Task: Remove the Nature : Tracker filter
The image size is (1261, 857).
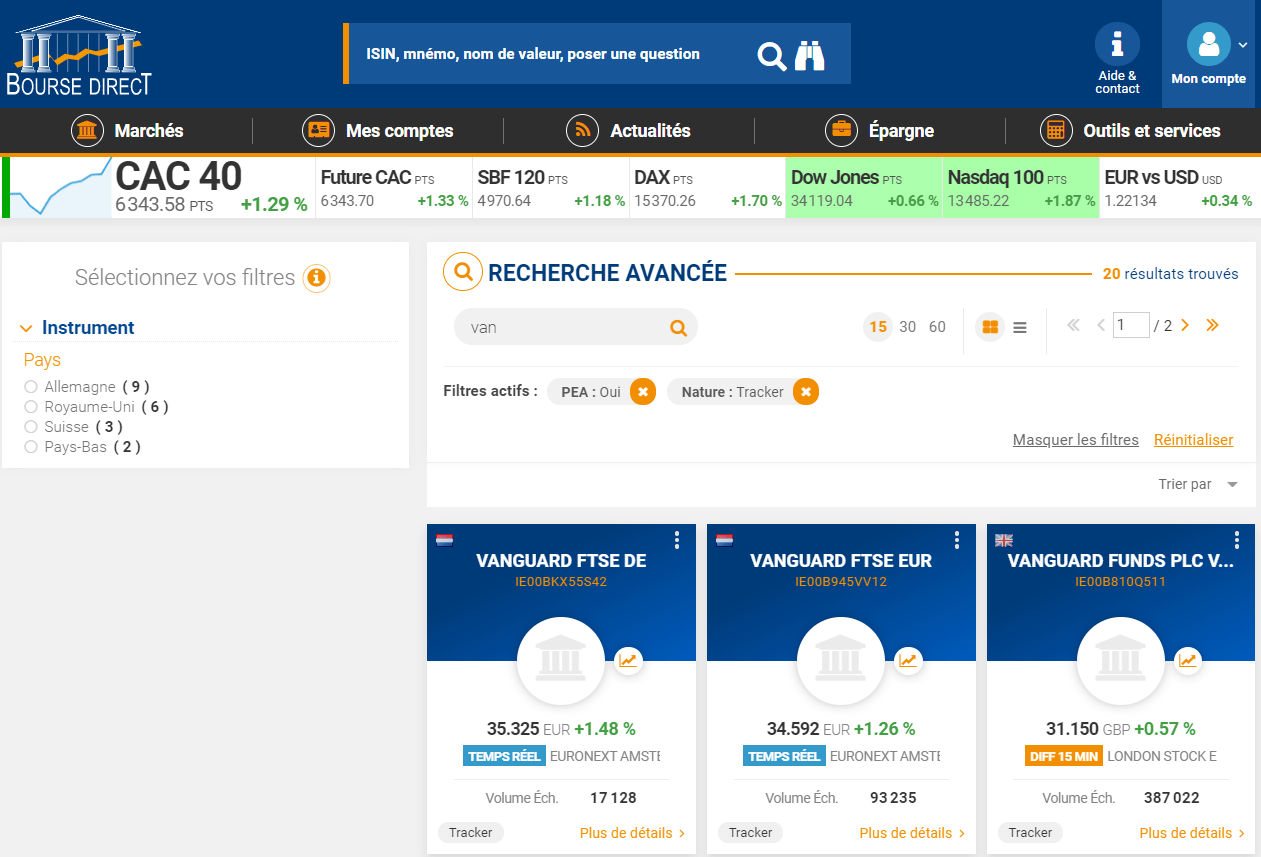Action: pos(806,392)
